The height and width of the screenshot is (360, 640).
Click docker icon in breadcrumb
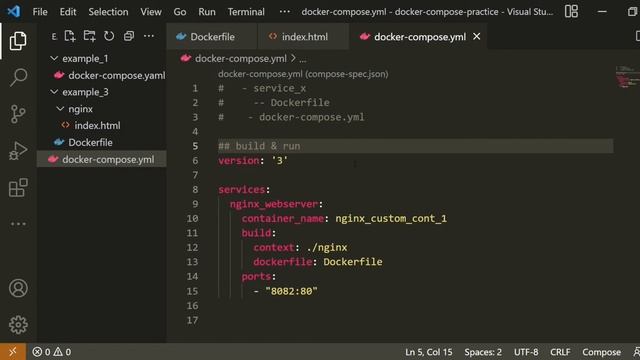coord(186,58)
